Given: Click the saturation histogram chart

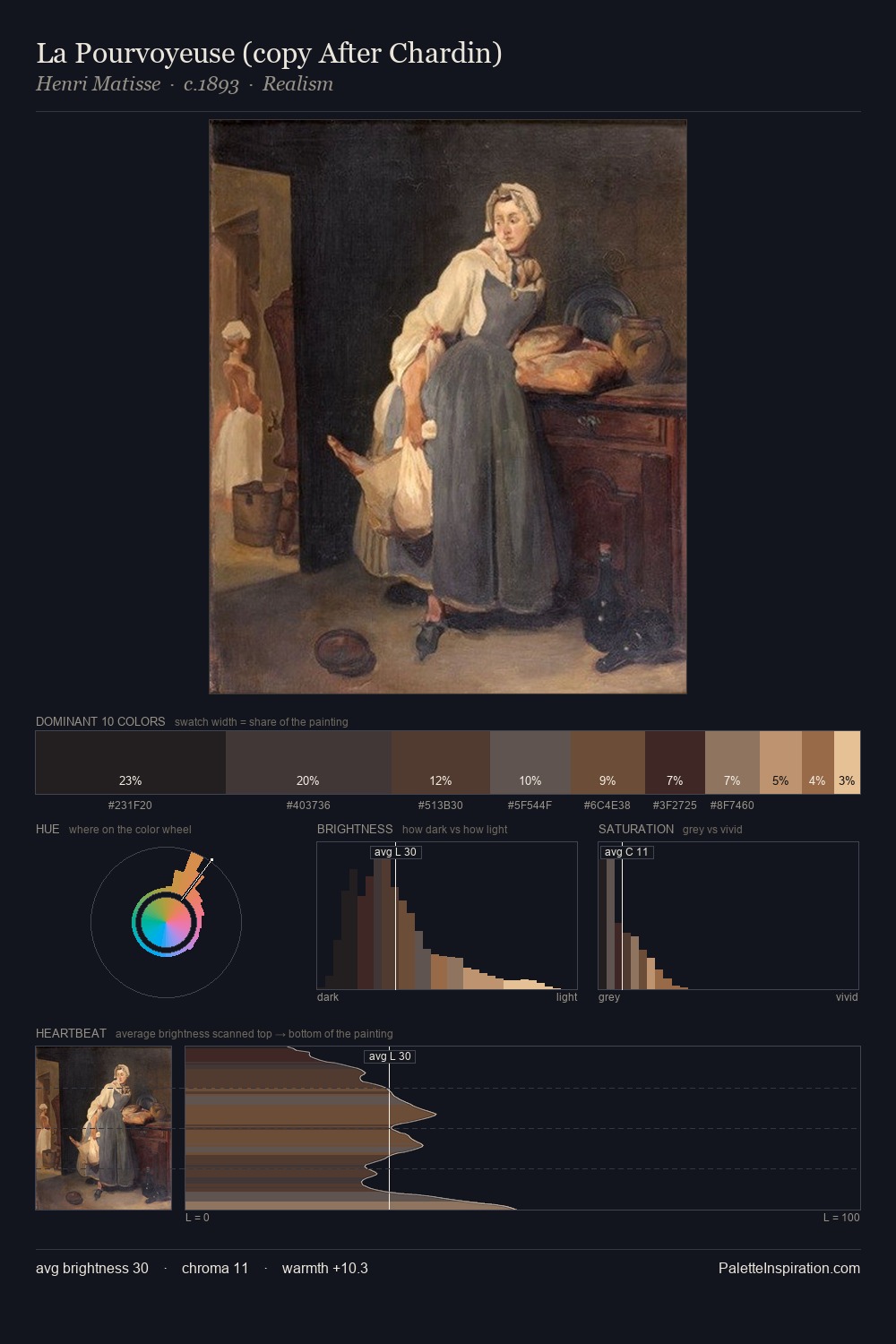Looking at the screenshot, I should pyautogui.click(x=728, y=916).
